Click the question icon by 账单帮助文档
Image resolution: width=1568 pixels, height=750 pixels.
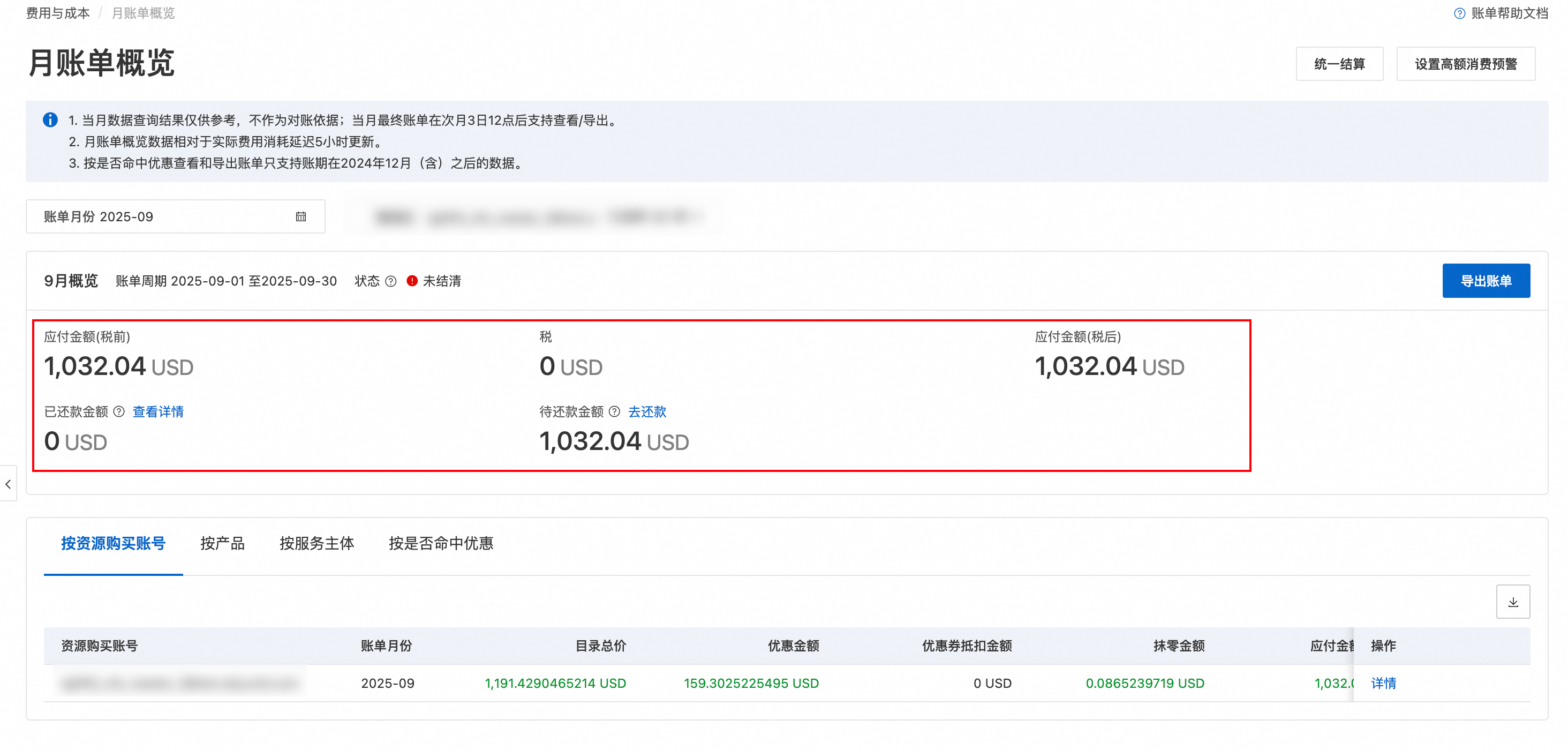tap(1459, 13)
